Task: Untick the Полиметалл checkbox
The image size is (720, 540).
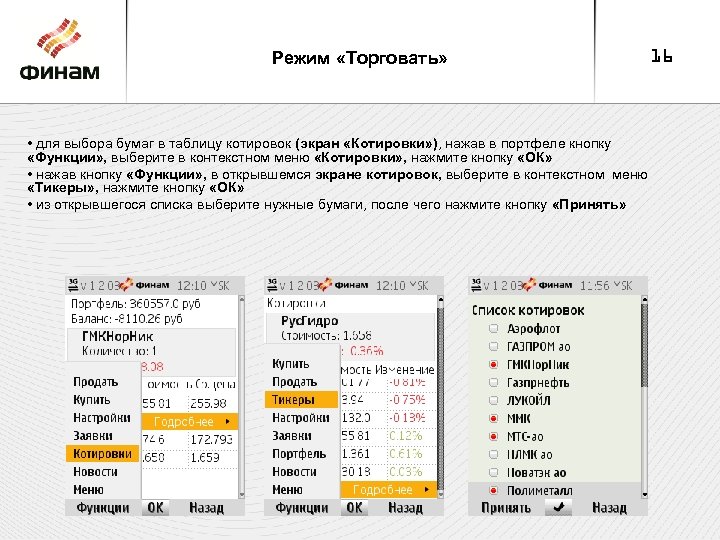Action: 493,490
